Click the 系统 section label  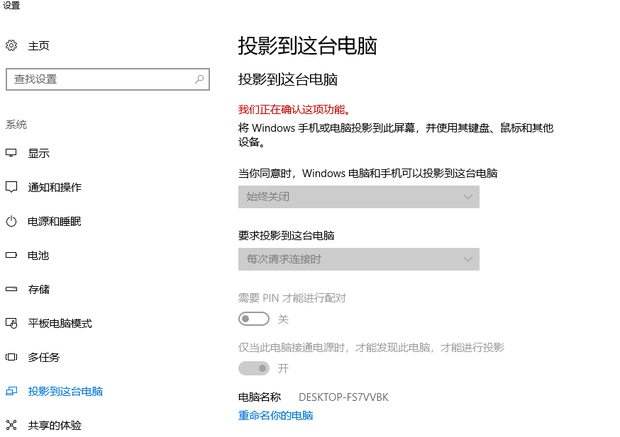tap(16, 125)
